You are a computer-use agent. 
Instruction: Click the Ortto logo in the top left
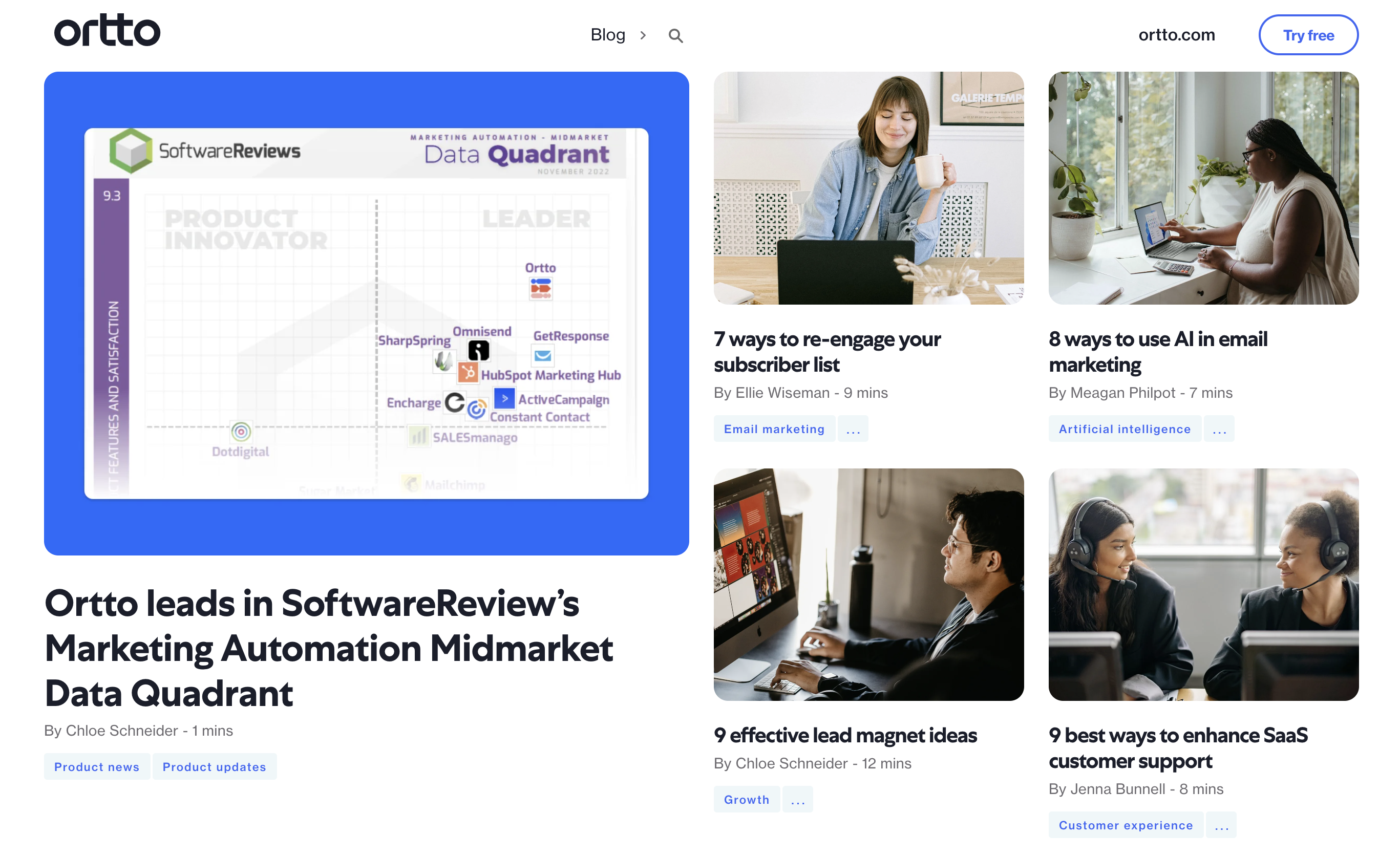tap(107, 34)
